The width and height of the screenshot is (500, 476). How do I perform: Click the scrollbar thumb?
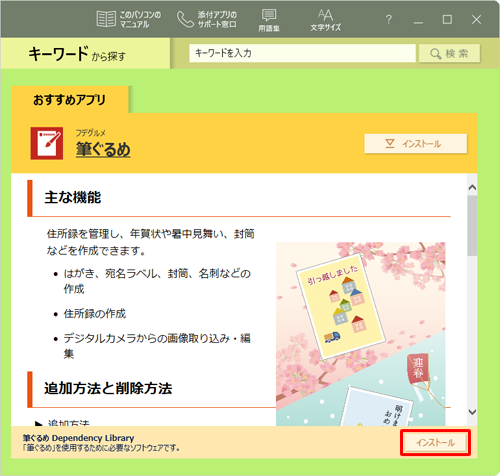pyautogui.click(x=472, y=226)
